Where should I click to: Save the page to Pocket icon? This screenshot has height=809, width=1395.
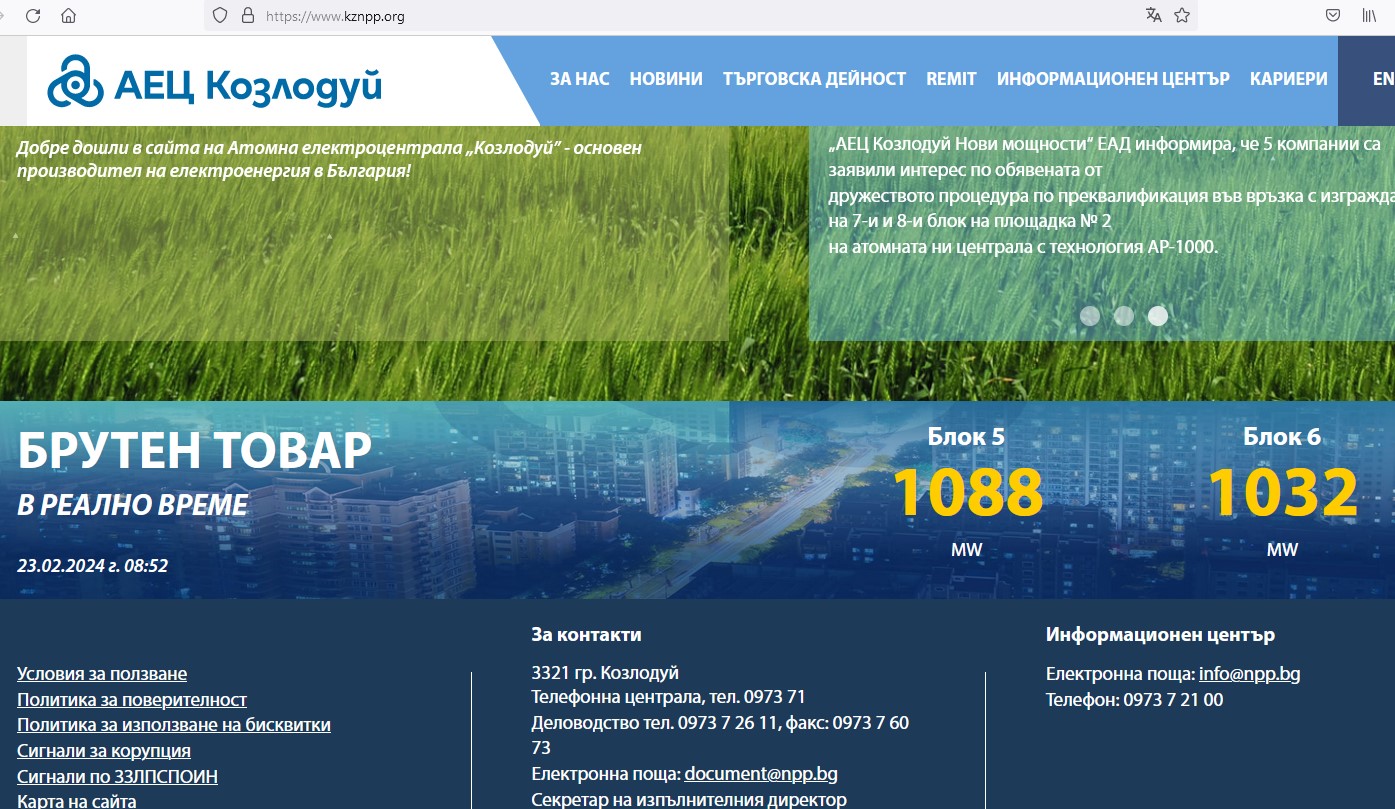pyautogui.click(x=1333, y=15)
